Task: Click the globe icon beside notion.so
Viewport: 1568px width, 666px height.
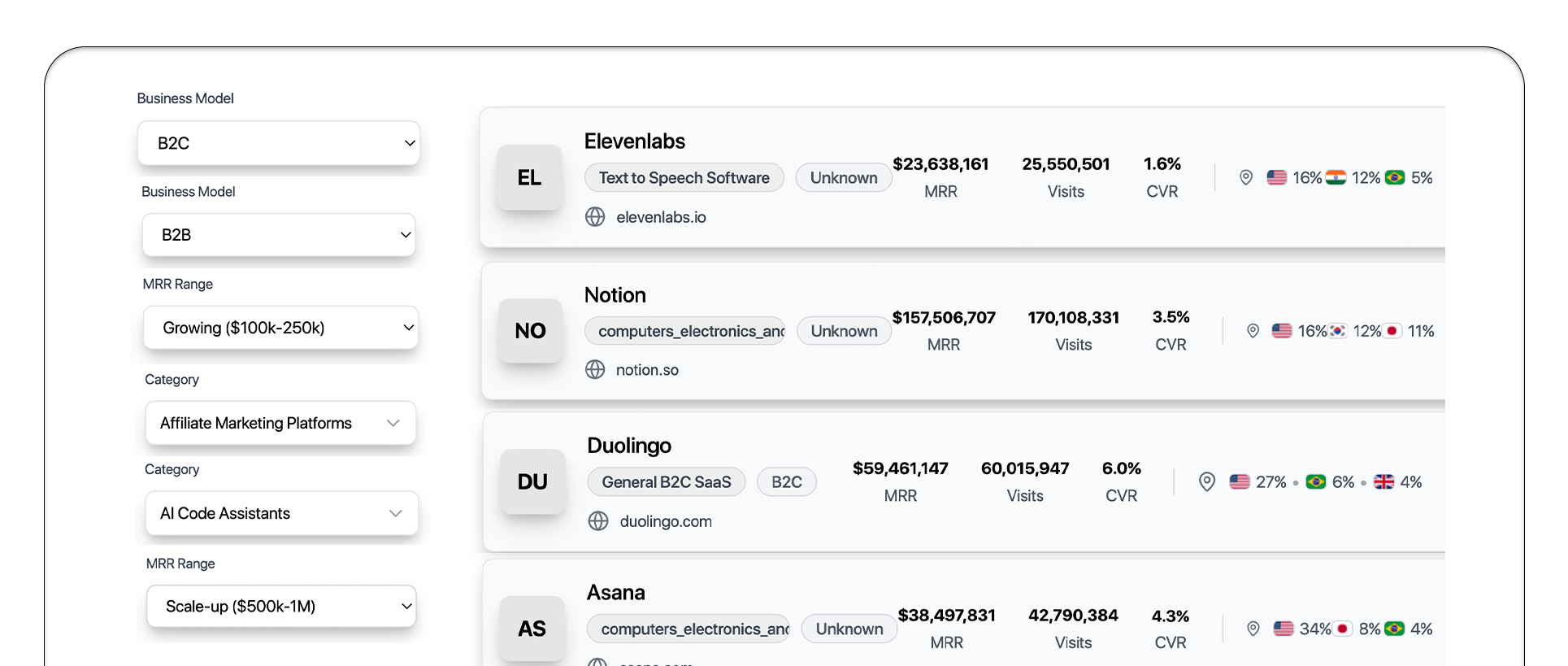Action: pos(595,370)
